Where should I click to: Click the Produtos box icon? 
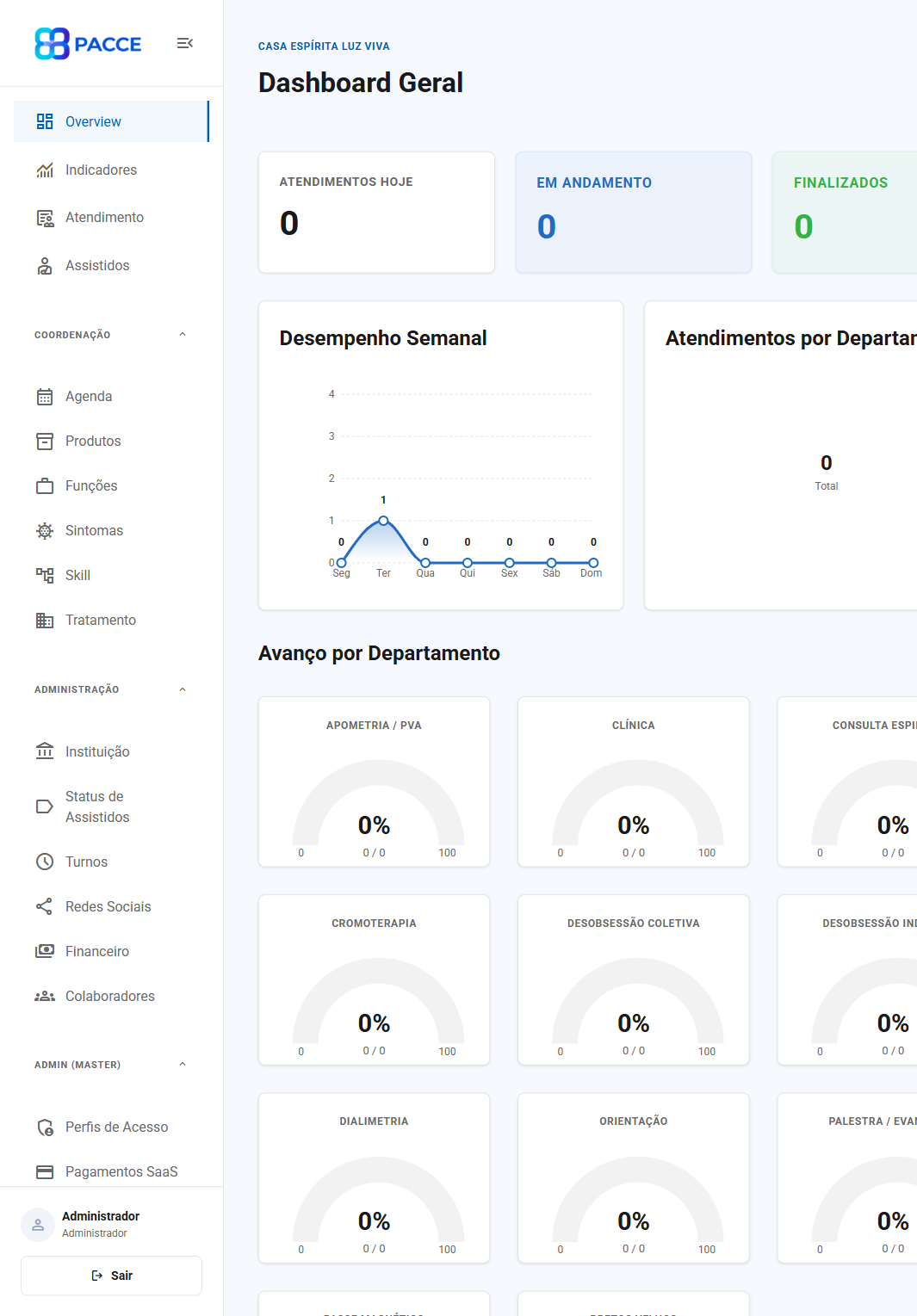pyautogui.click(x=45, y=442)
